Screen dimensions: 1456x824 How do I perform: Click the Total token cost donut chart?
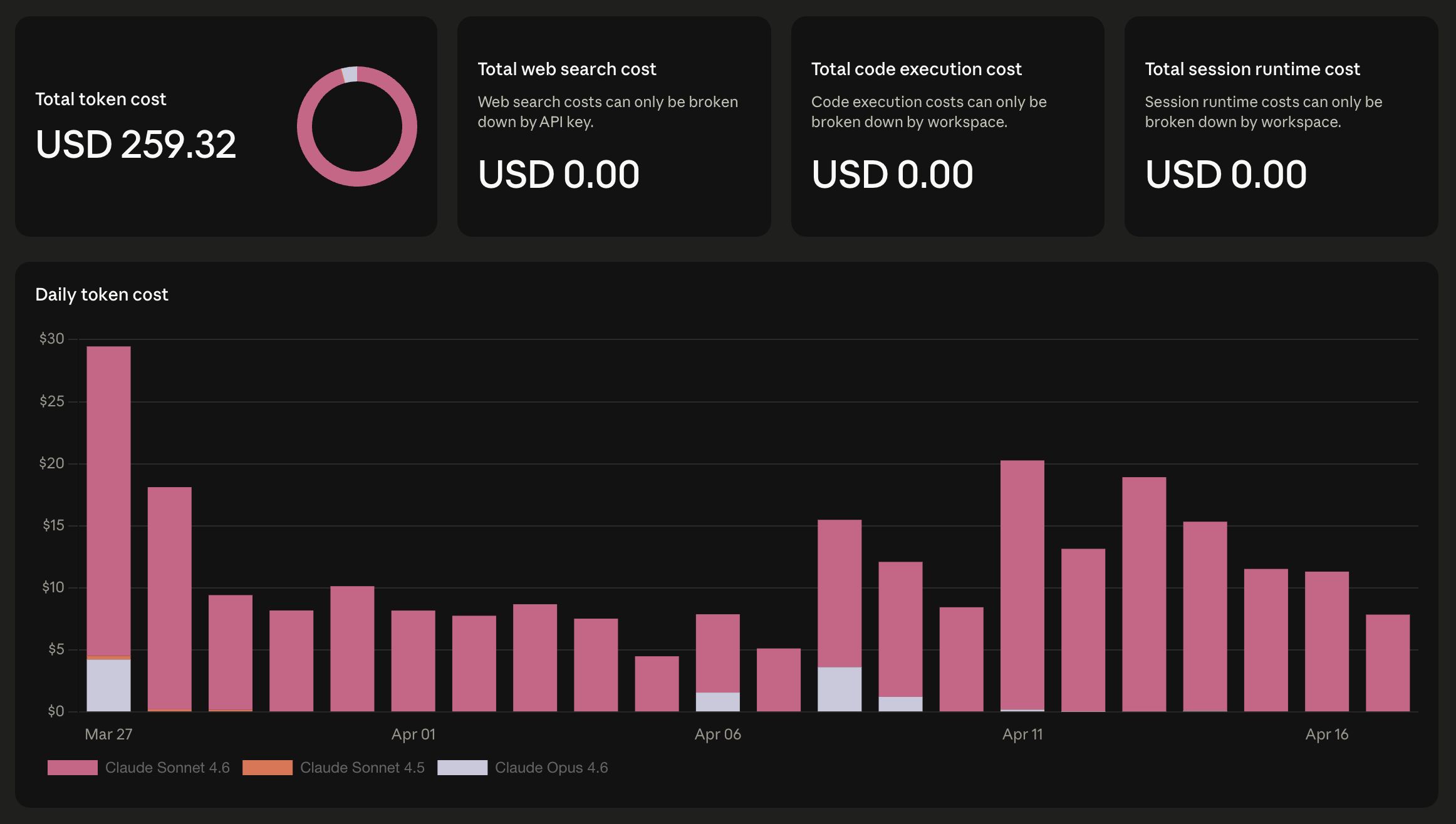358,126
